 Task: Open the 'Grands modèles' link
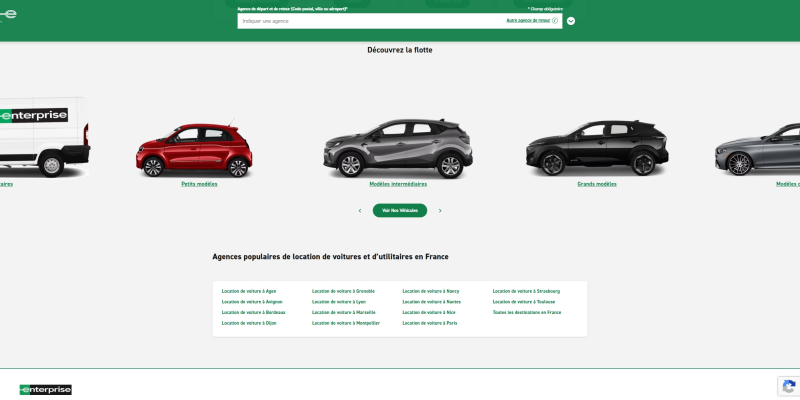click(x=597, y=184)
